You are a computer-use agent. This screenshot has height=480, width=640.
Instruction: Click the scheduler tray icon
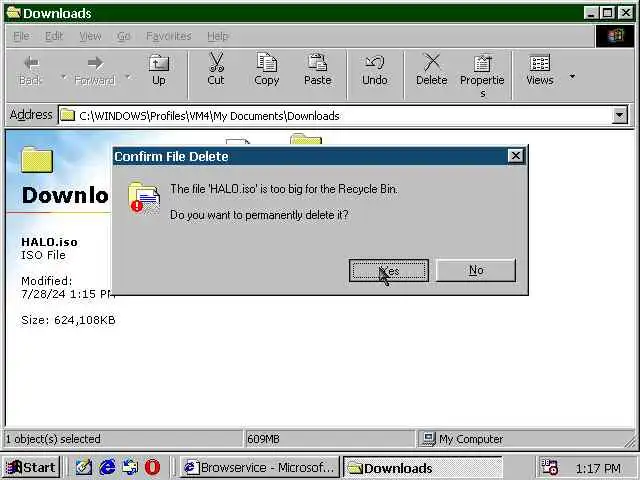549,467
